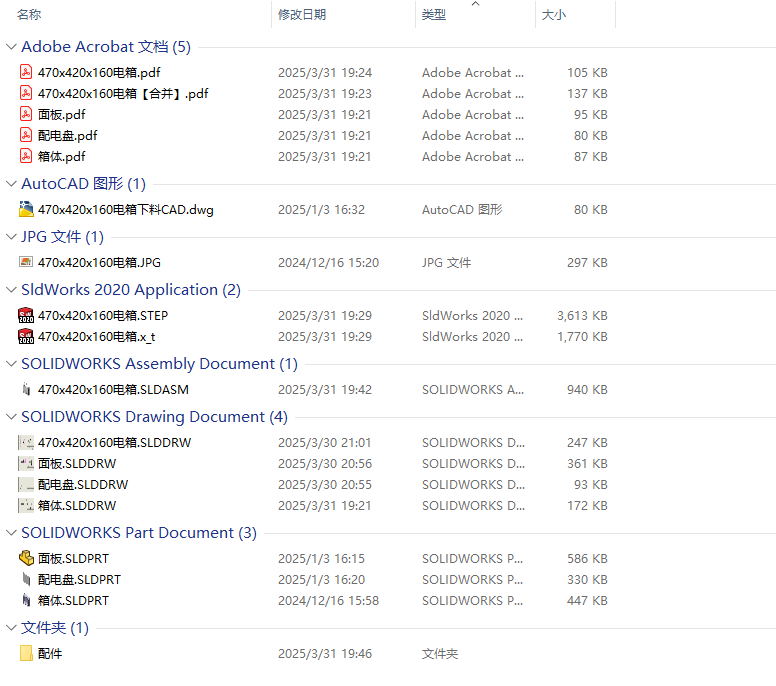Select file name 配电盘.pdf
Screen dimensions: 776x686
coord(68,136)
